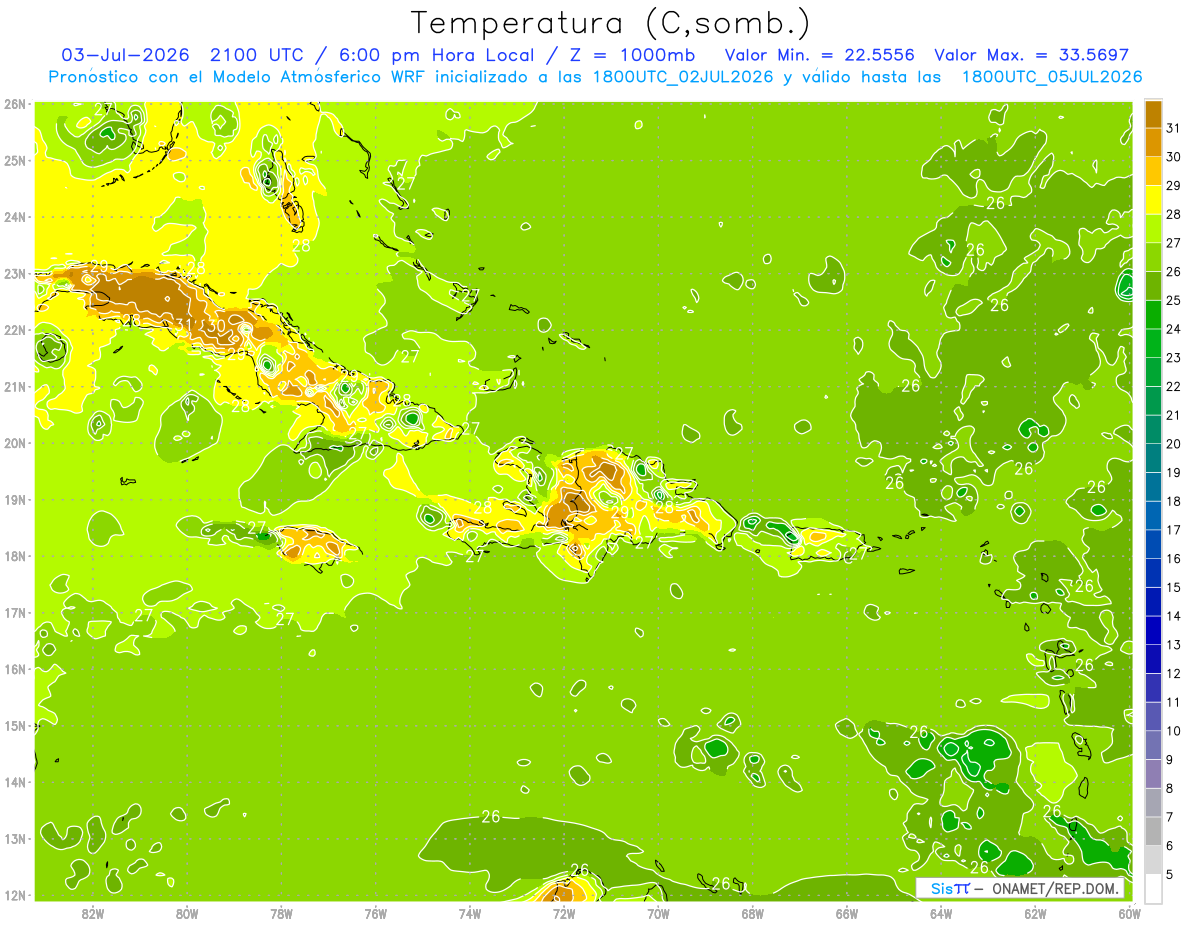Image resolution: width=1200 pixels, height=927 pixels.
Task: Click the "12N" latitude axis label
Action: pyautogui.click(x=15, y=895)
